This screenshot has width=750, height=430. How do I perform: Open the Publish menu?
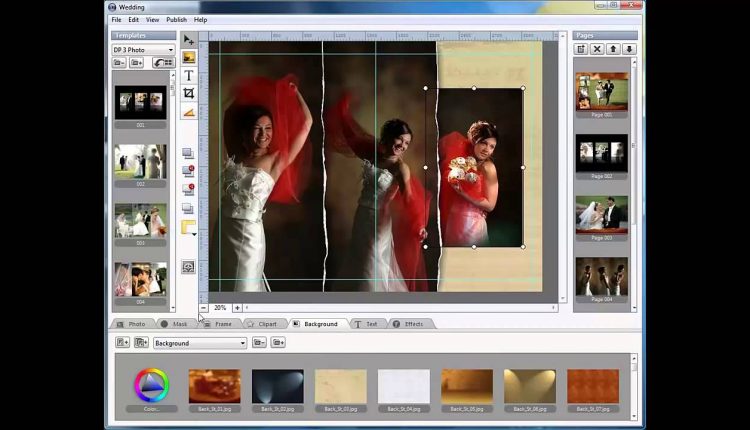(x=176, y=20)
